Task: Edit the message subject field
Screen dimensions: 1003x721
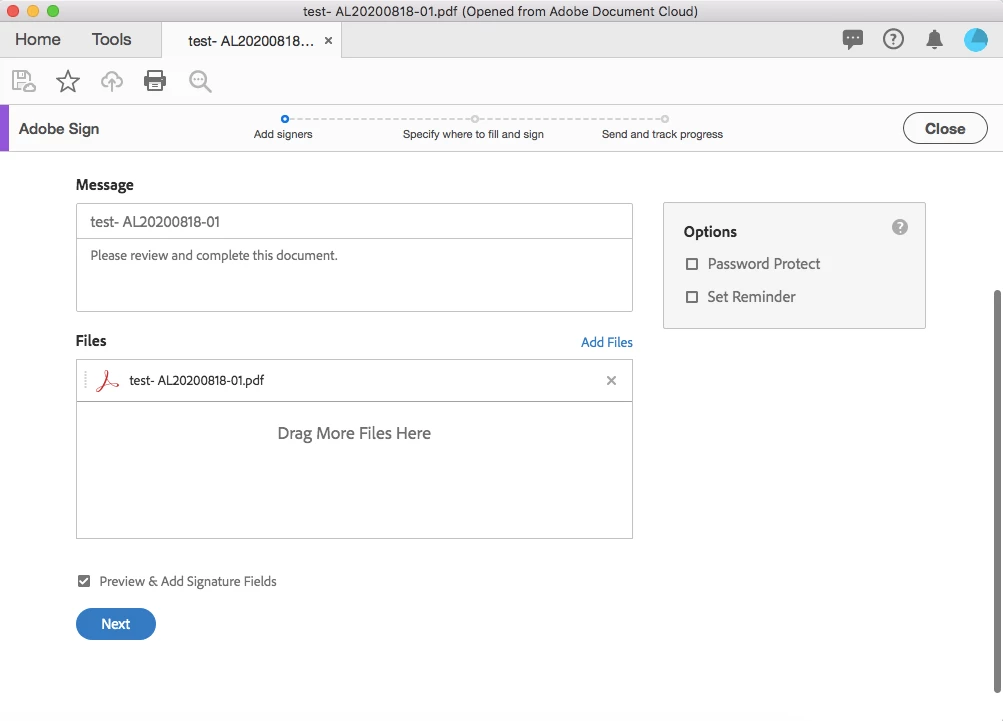Action: (x=354, y=221)
